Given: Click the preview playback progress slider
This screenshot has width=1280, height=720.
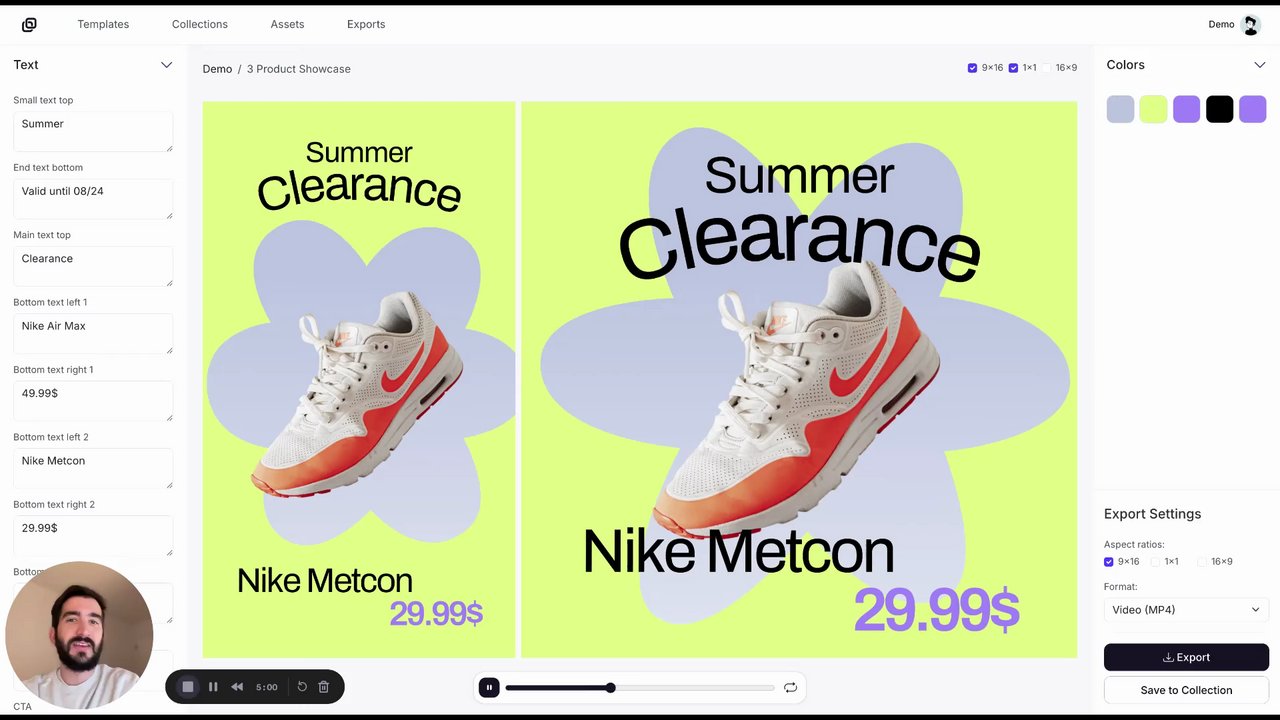Looking at the screenshot, I should (x=640, y=688).
